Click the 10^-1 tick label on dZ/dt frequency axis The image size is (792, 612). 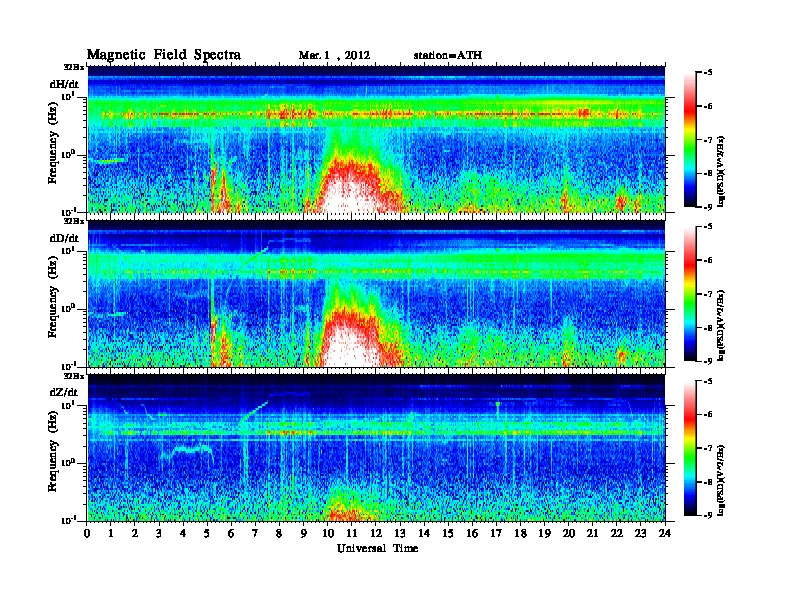coord(68,520)
